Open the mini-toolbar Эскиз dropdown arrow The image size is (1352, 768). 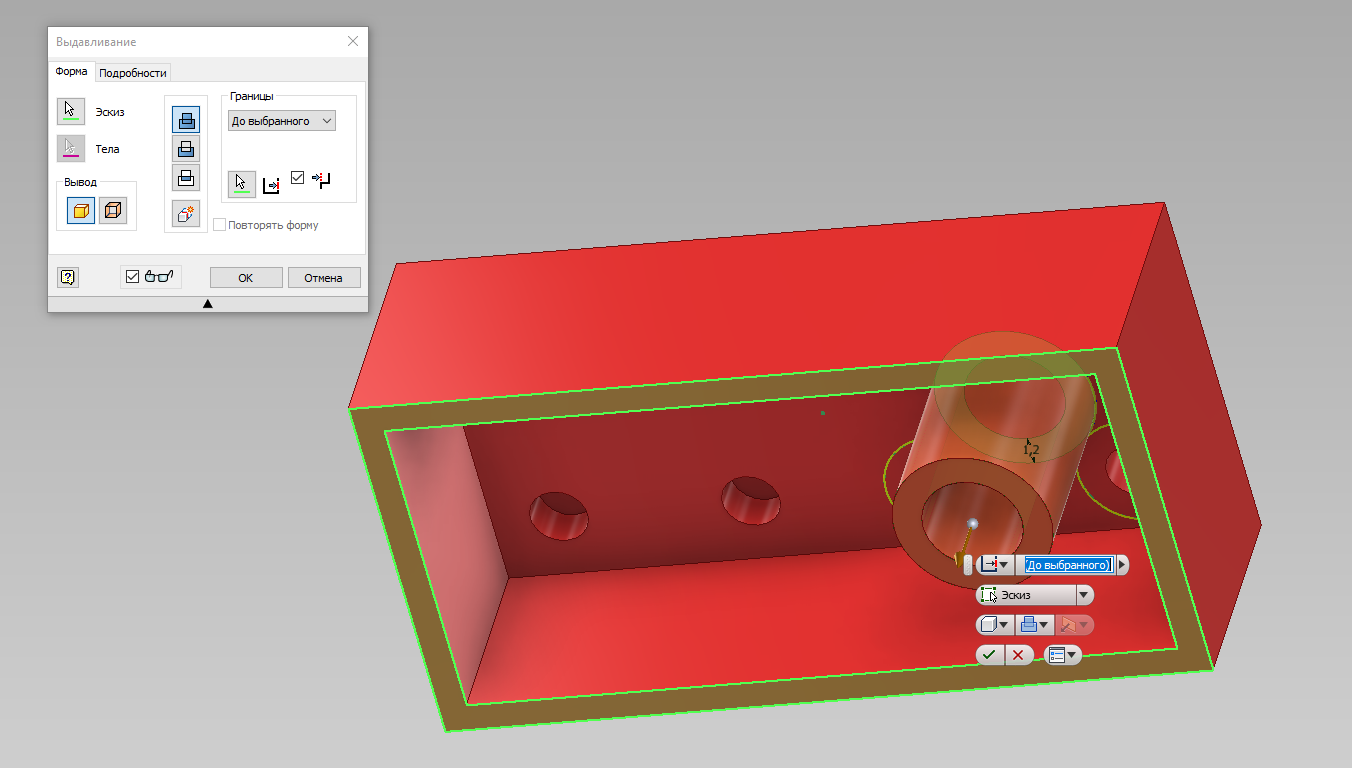[x=1084, y=595]
